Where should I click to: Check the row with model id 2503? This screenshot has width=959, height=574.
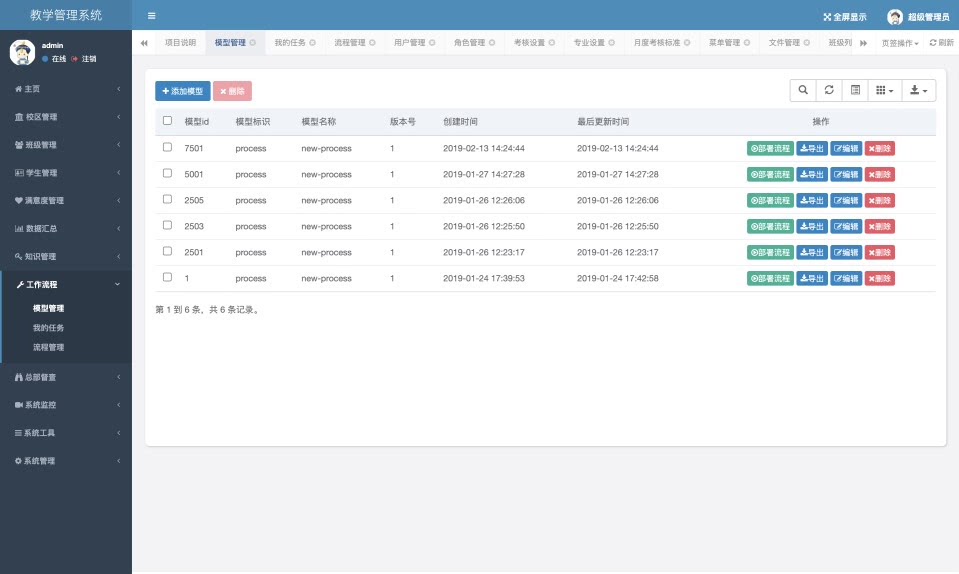coord(167,225)
